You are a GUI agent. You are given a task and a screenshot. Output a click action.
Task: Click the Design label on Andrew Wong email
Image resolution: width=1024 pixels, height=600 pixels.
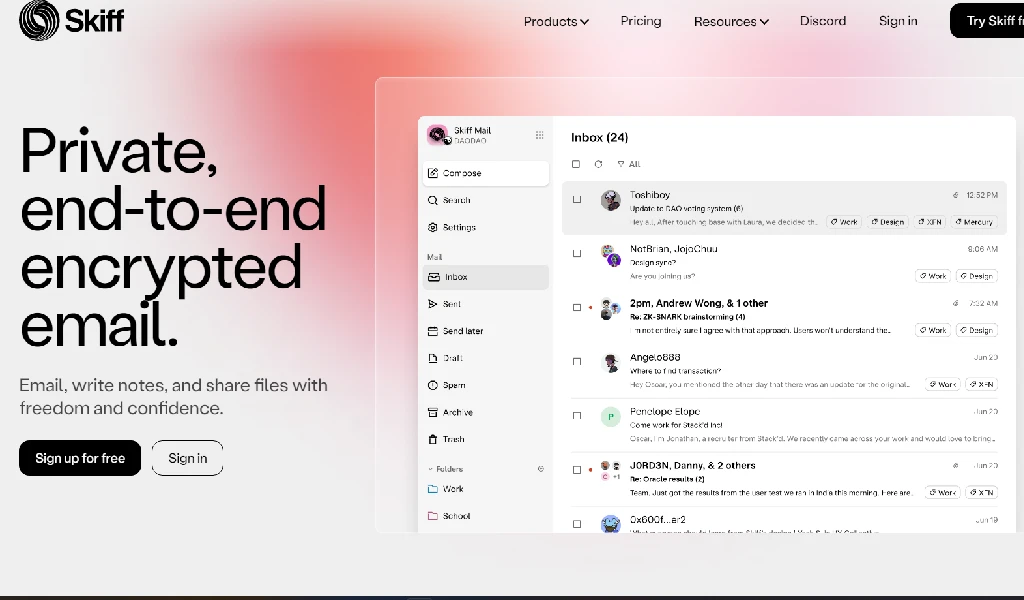pyautogui.click(x=977, y=330)
